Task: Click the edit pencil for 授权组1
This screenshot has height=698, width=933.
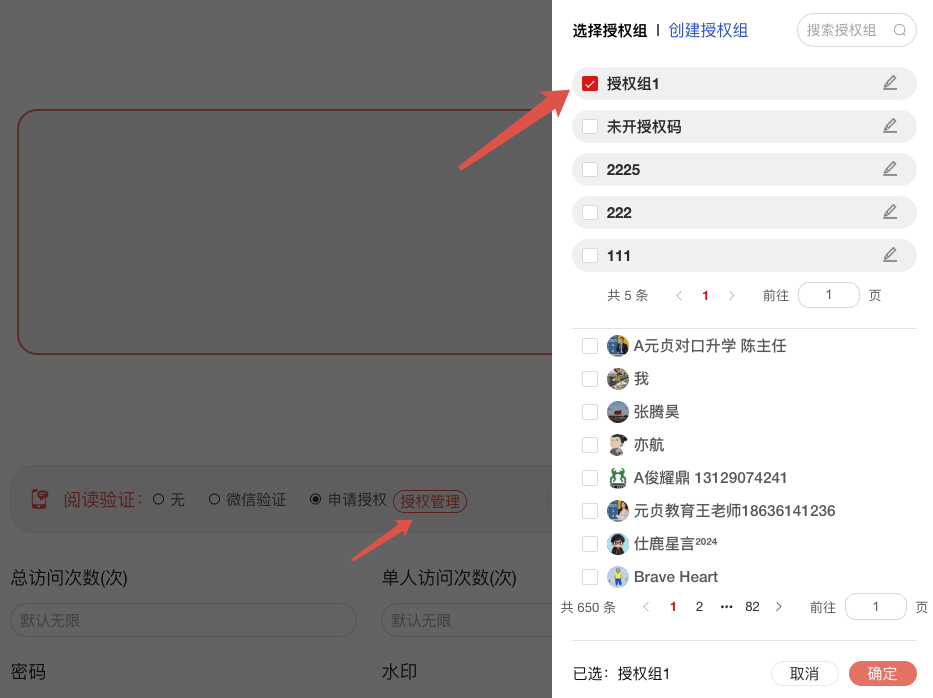Action: pyautogui.click(x=890, y=83)
